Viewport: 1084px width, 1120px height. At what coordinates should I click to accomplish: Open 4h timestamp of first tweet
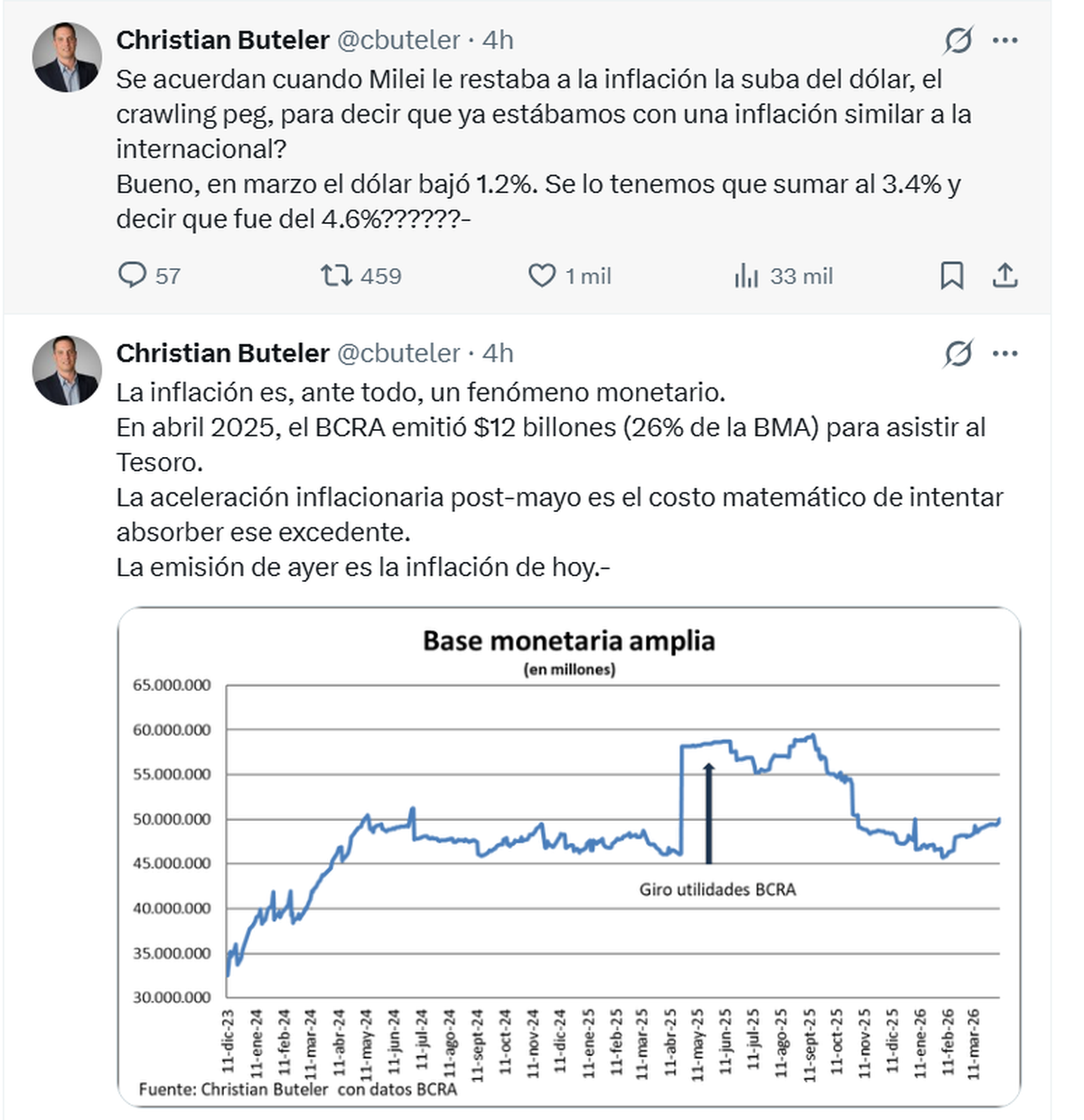(x=498, y=41)
